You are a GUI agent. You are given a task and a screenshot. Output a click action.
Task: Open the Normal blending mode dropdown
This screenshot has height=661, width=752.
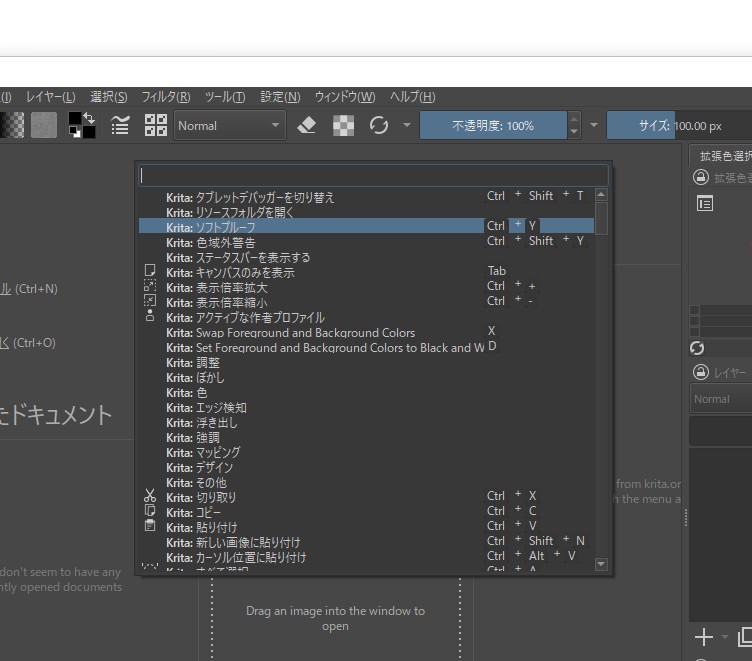click(230, 126)
